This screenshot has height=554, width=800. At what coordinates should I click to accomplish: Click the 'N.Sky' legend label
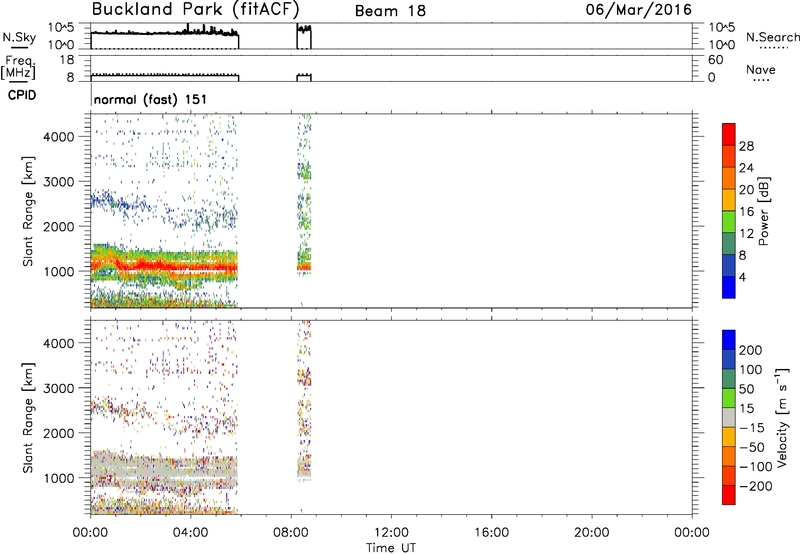point(19,37)
